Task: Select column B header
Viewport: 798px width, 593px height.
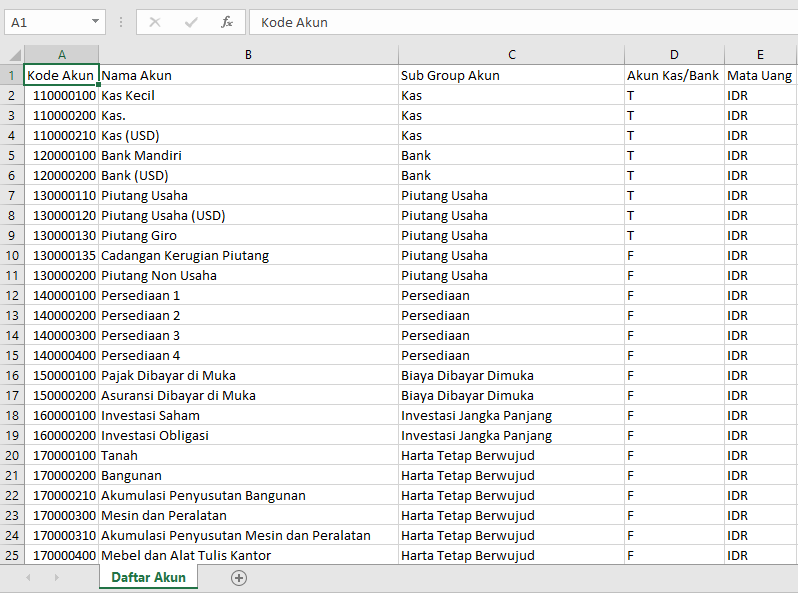Action: 248,55
